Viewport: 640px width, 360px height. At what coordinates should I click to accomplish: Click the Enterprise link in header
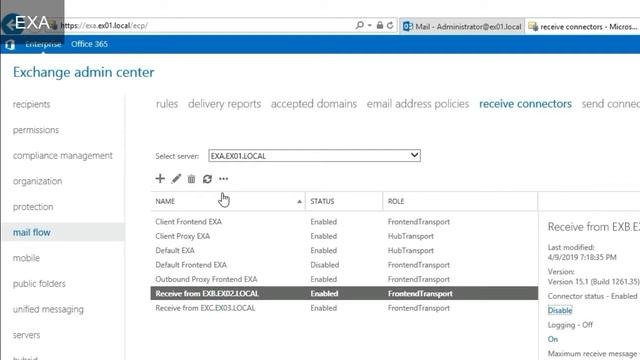pyautogui.click(x=43, y=44)
